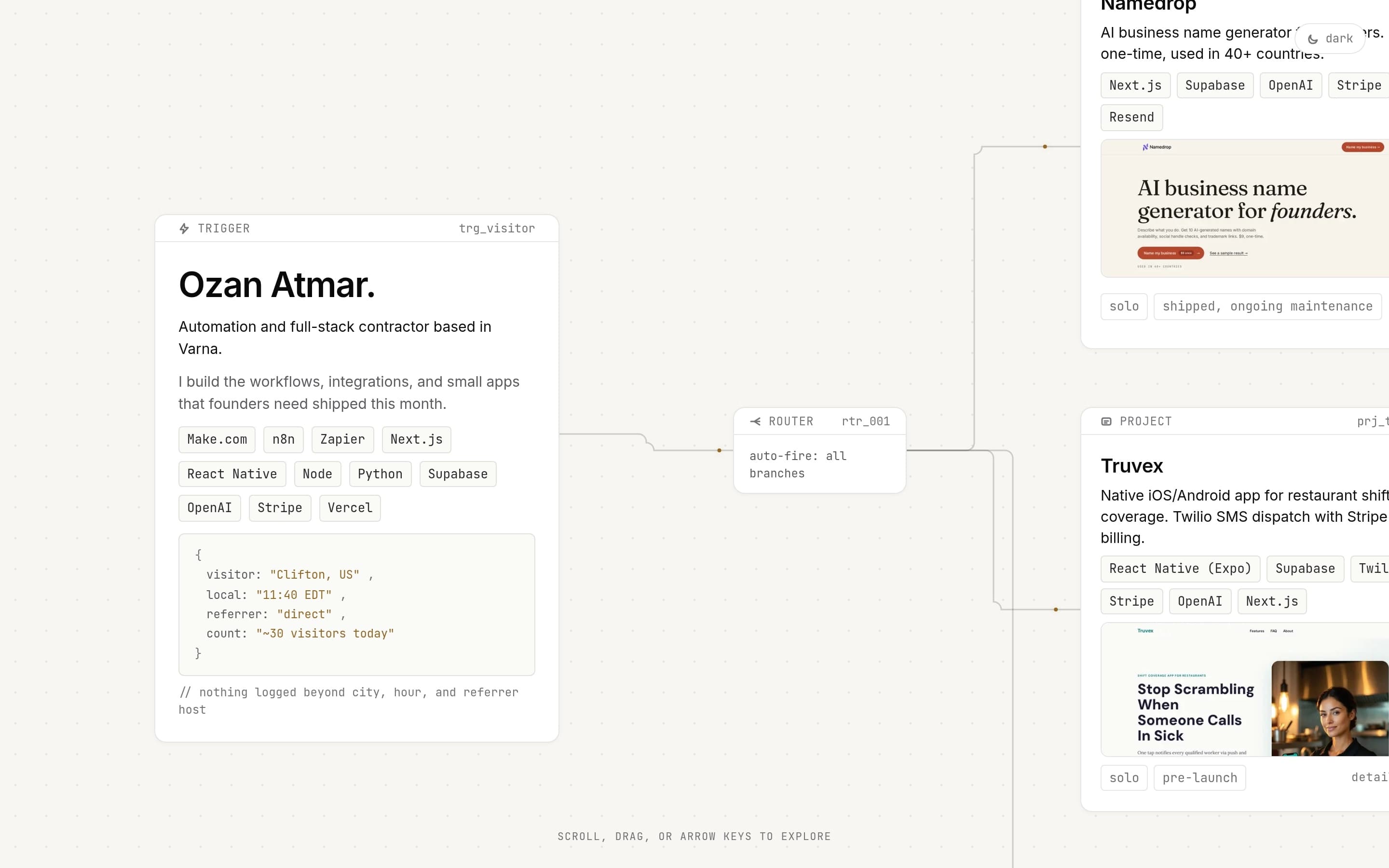Open the Truvex site preview thumbnail

(1244, 690)
